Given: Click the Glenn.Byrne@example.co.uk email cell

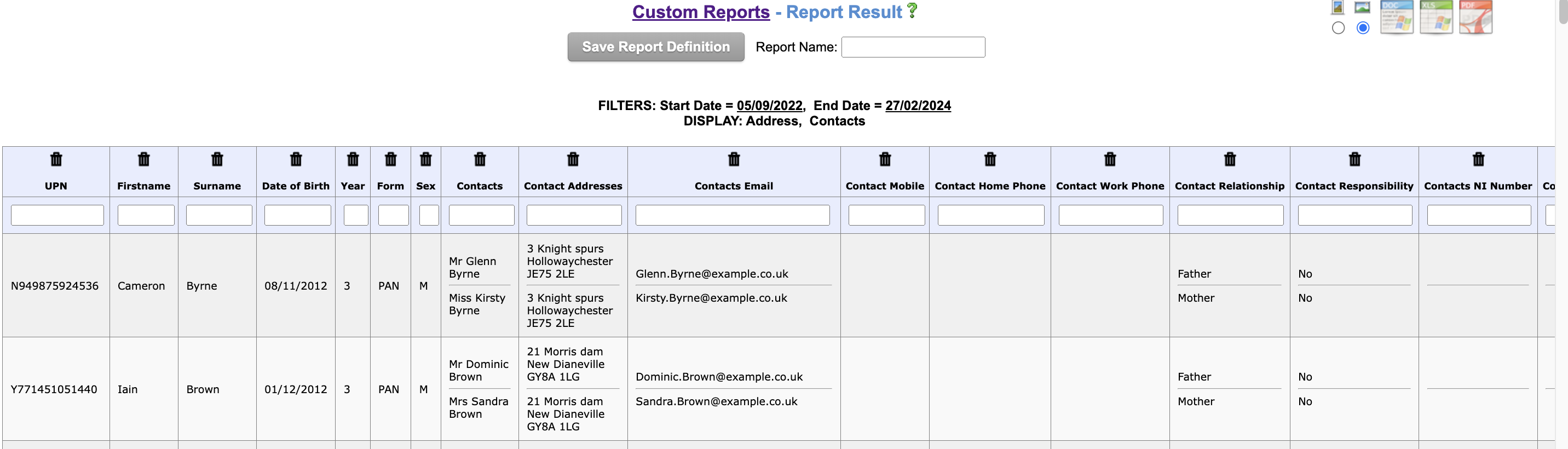Looking at the screenshot, I should click(x=712, y=274).
